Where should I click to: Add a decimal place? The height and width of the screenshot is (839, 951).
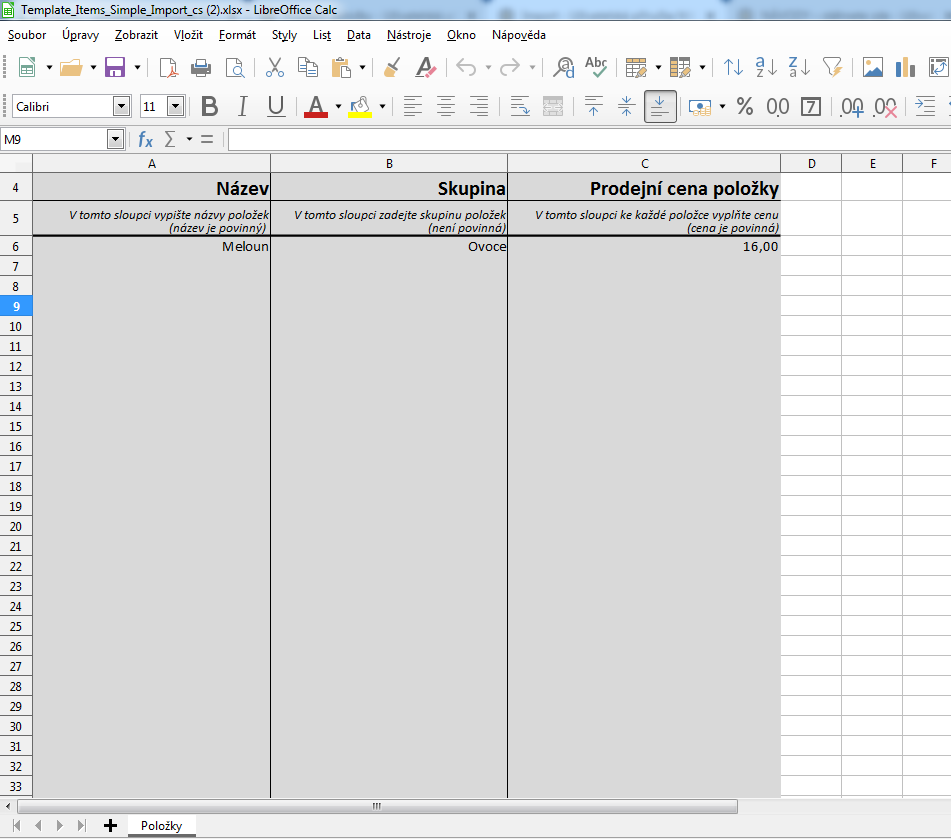pyautogui.click(x=852, y=107)
